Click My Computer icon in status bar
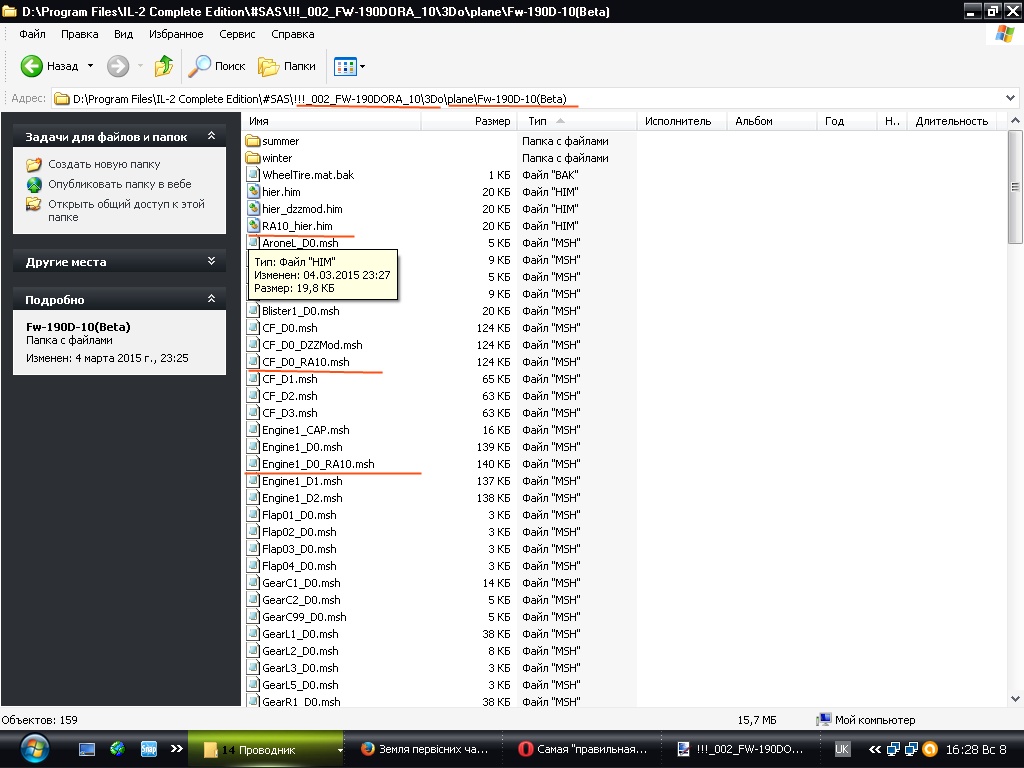 point(825,720)
